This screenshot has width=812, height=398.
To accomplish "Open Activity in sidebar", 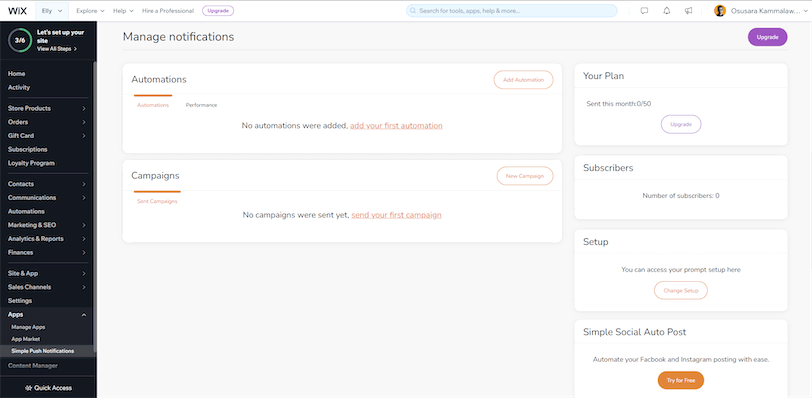I will click(19, 87).
